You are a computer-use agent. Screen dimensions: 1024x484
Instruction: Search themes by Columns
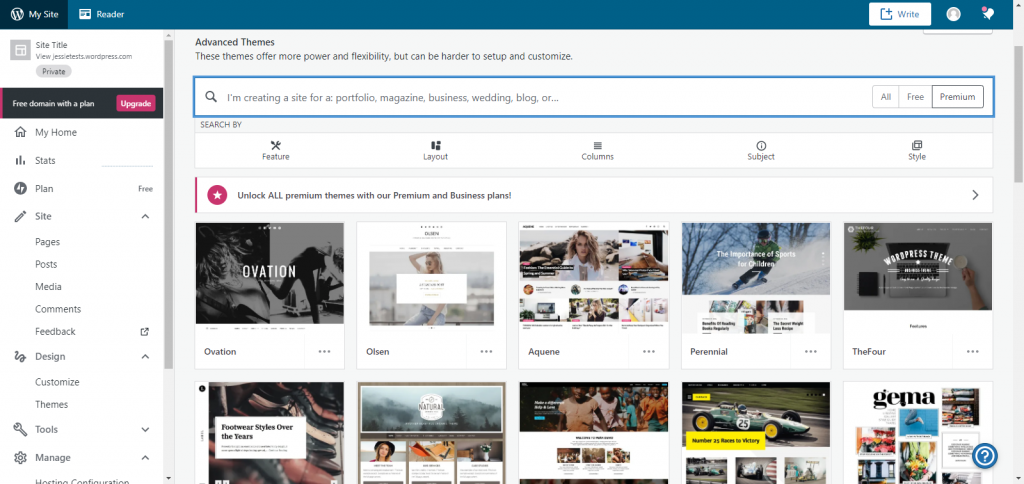click(x=598, y=151)
